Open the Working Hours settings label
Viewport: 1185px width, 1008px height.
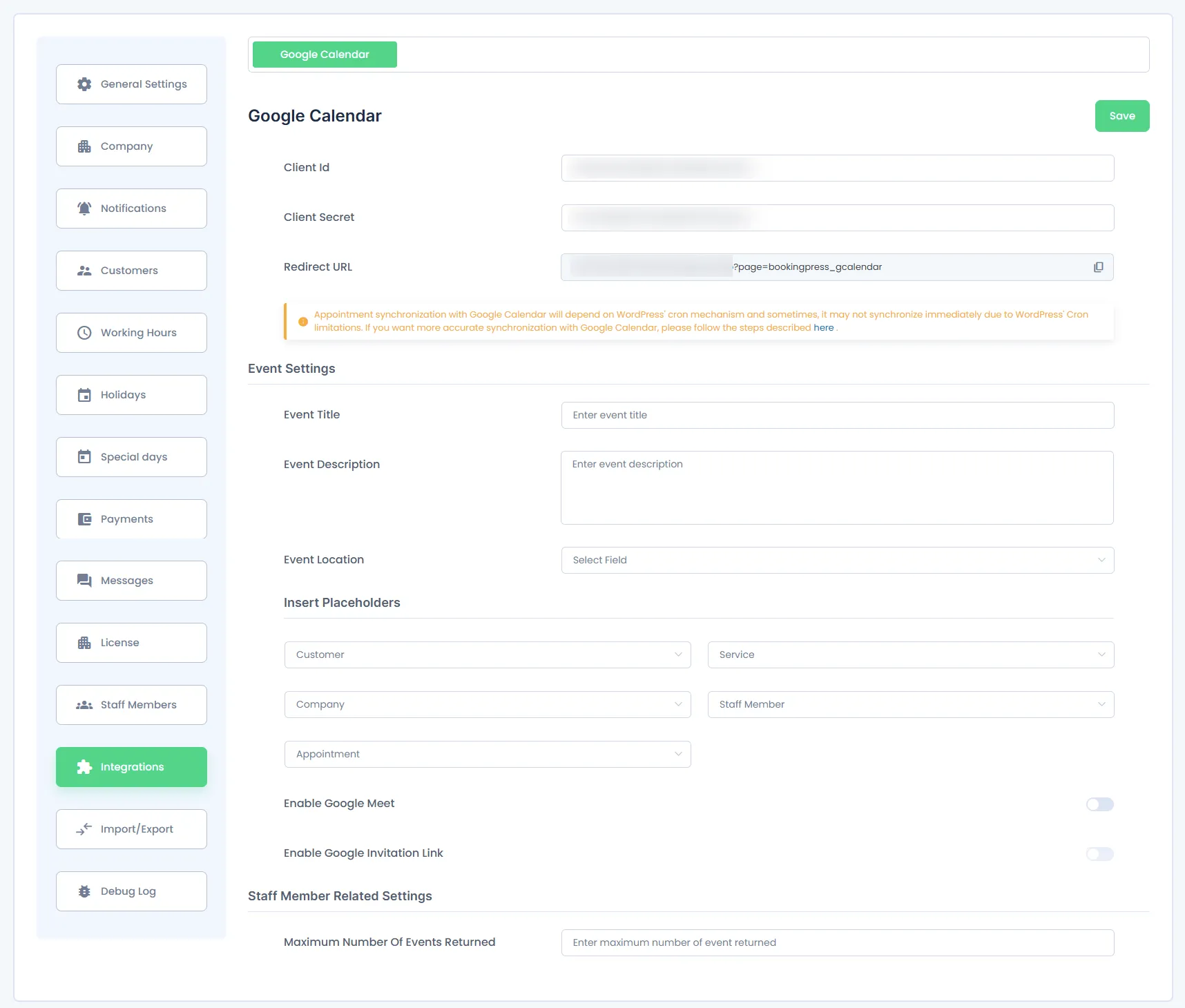coord(139,333)
